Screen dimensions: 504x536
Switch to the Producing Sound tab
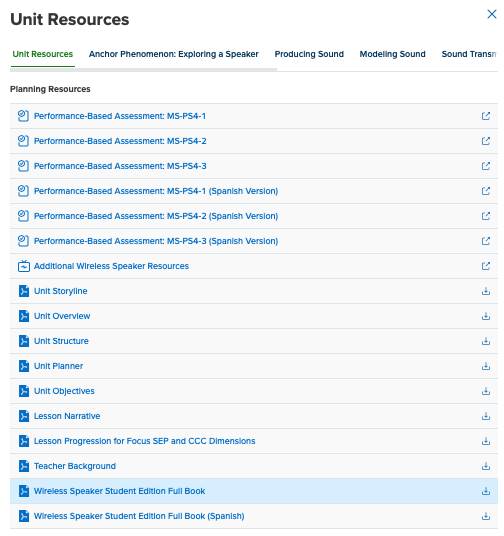pyautogui.click(x=309, y=54)
